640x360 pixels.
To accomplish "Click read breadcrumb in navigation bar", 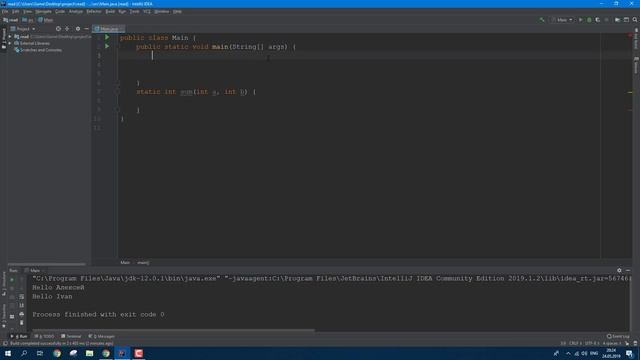I will click(11, 20).
